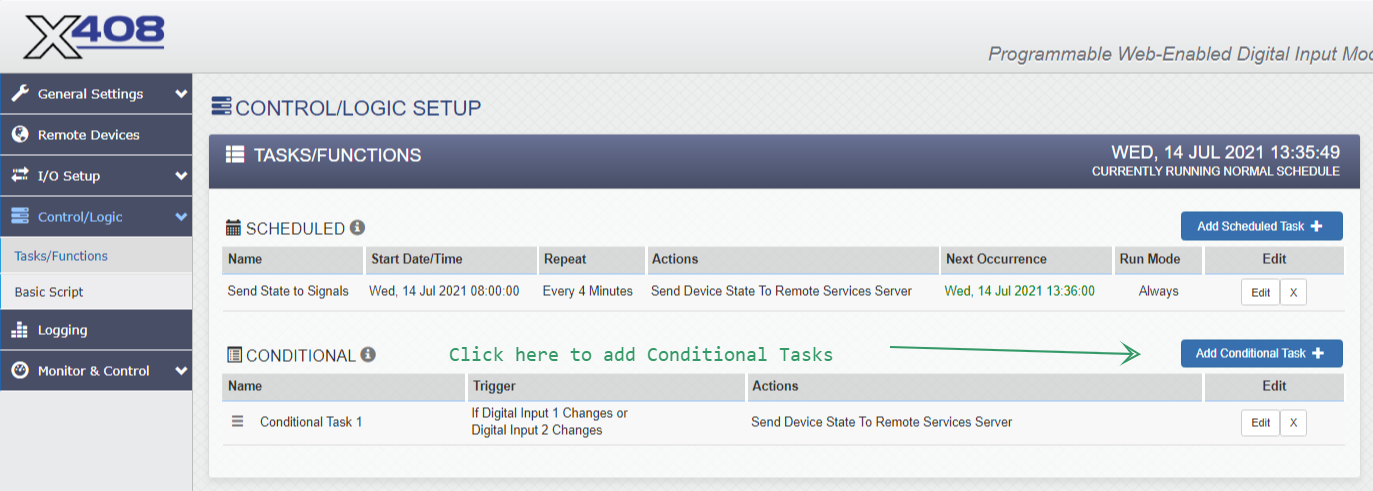1373x491 pixels.
Task: Click the I/O Setup arrows icon
Action: pyautogui.click(x=20, y=176)
